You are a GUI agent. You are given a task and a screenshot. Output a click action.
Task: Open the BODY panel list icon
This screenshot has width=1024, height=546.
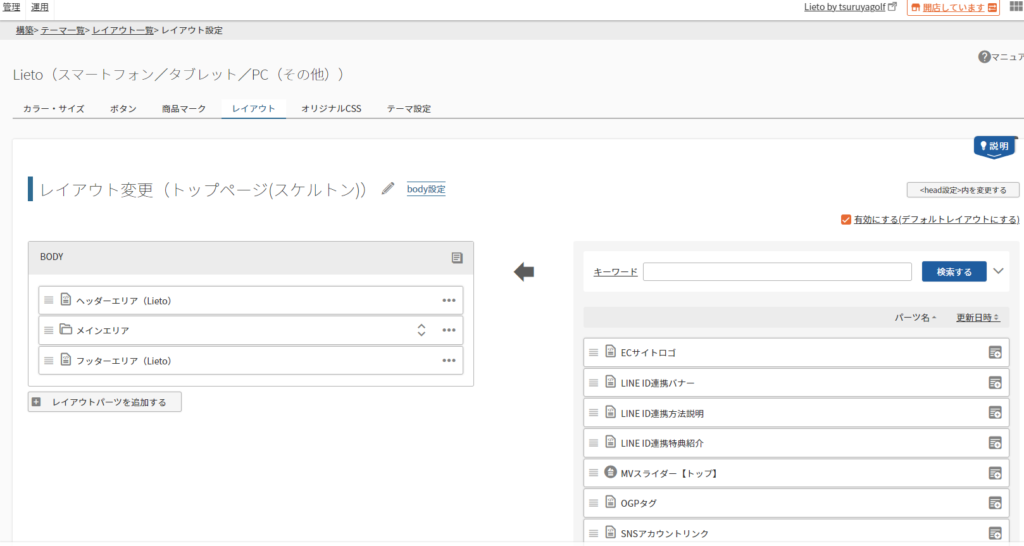pos(457,258)
